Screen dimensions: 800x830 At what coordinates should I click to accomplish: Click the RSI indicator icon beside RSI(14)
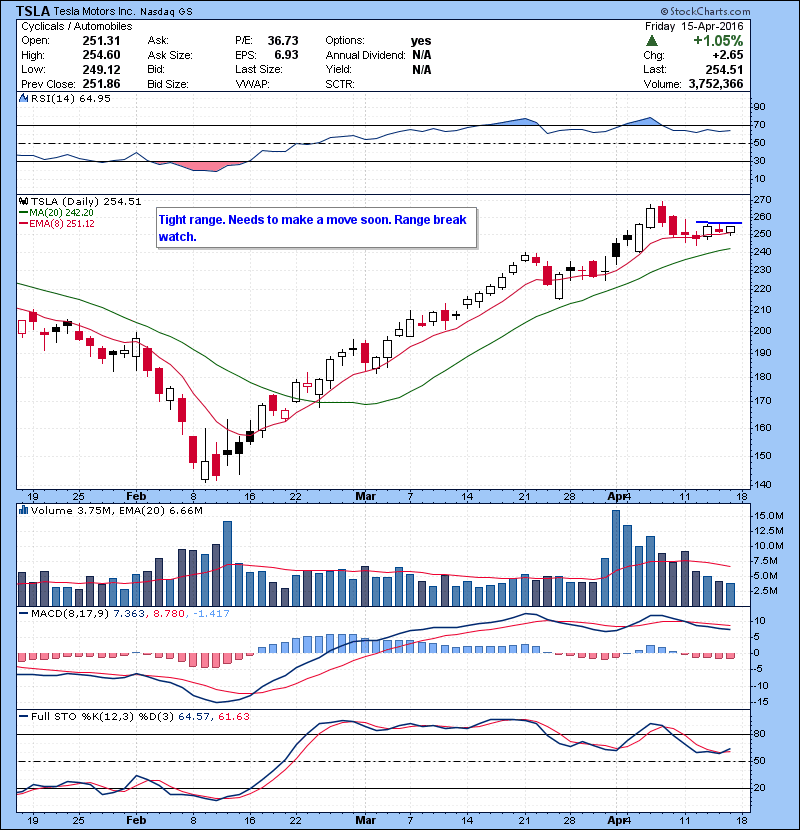click(23, 98)
